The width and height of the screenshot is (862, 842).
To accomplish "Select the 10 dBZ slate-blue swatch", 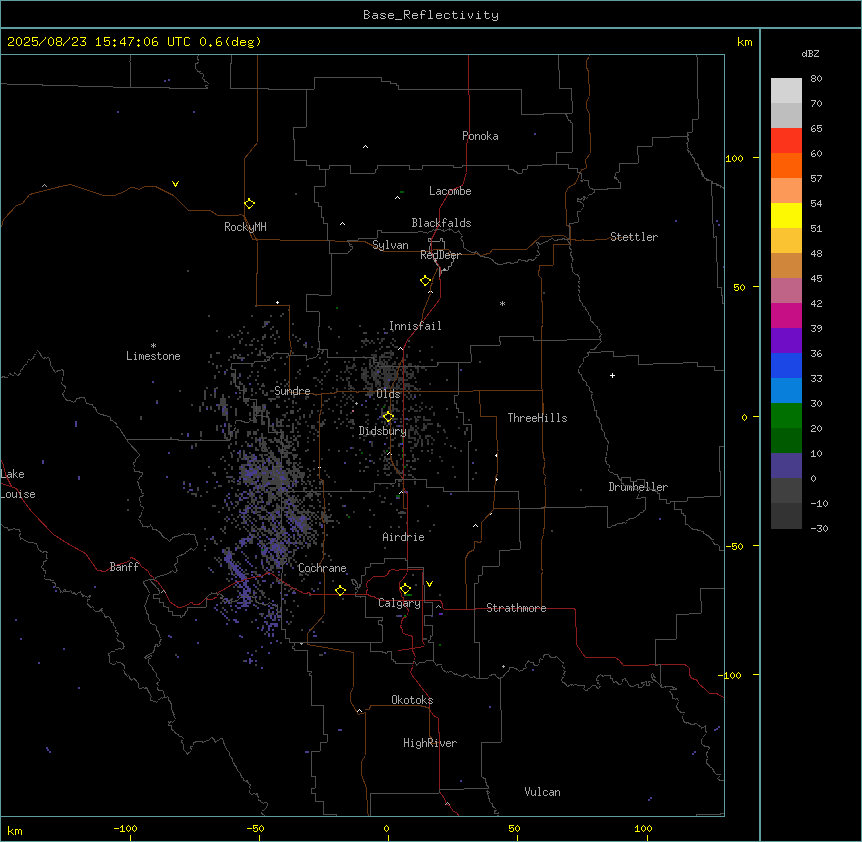I will point(786,466).
